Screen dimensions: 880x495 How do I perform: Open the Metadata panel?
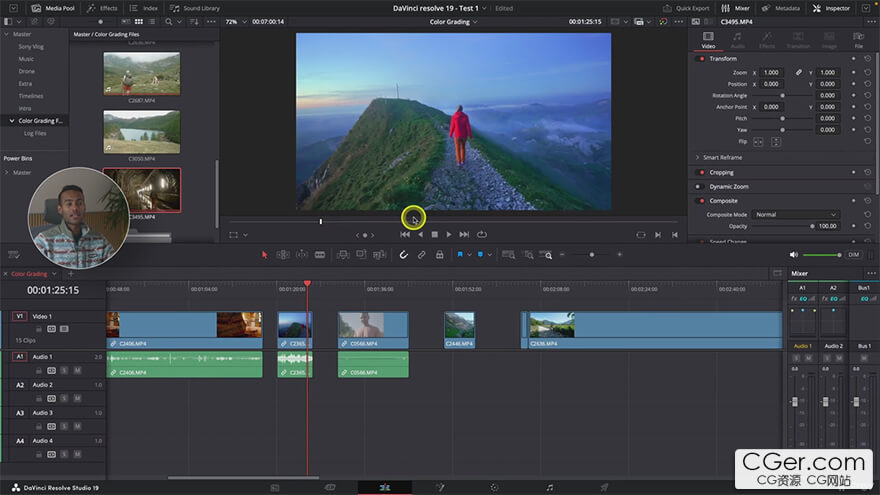781,8
